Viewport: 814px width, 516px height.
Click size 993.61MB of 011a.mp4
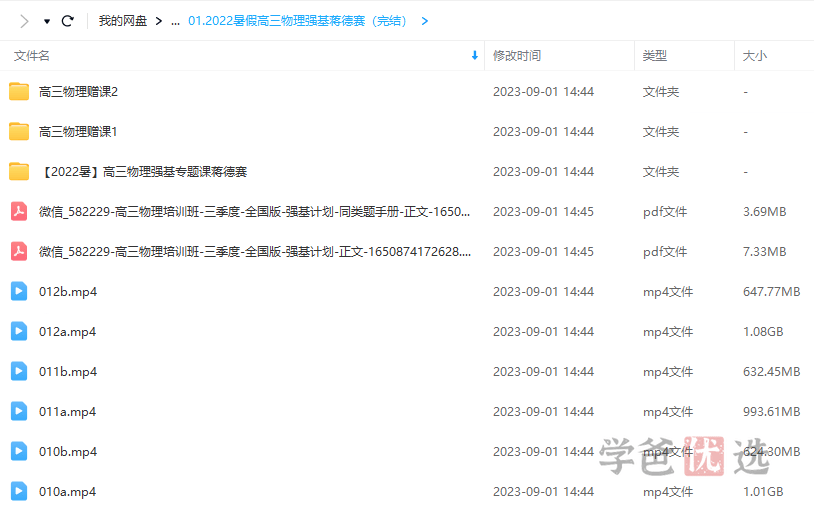tap(771, 412)
